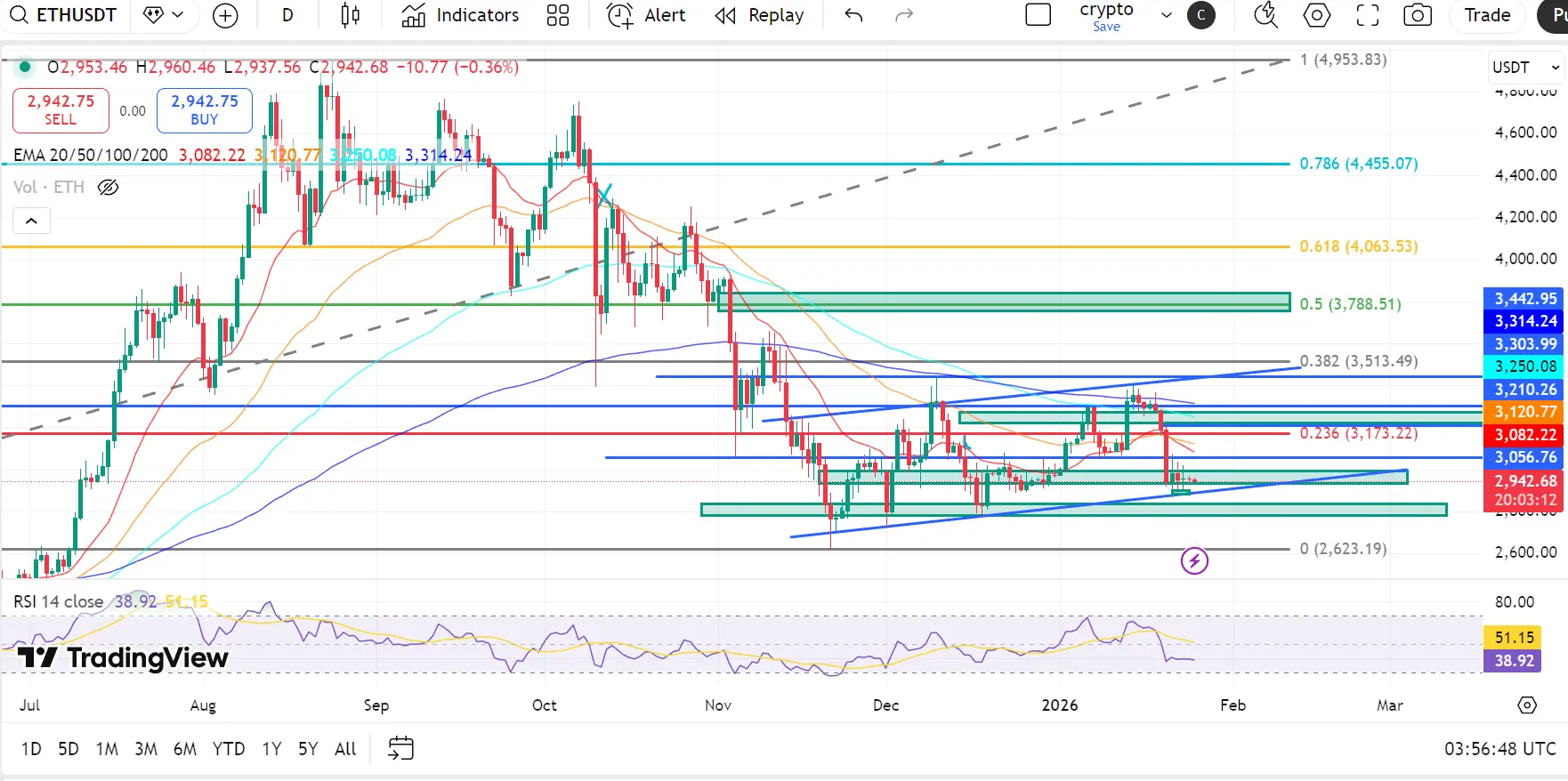
Task: Open the candlestick chart style selector
Action: tap(350, 15)
